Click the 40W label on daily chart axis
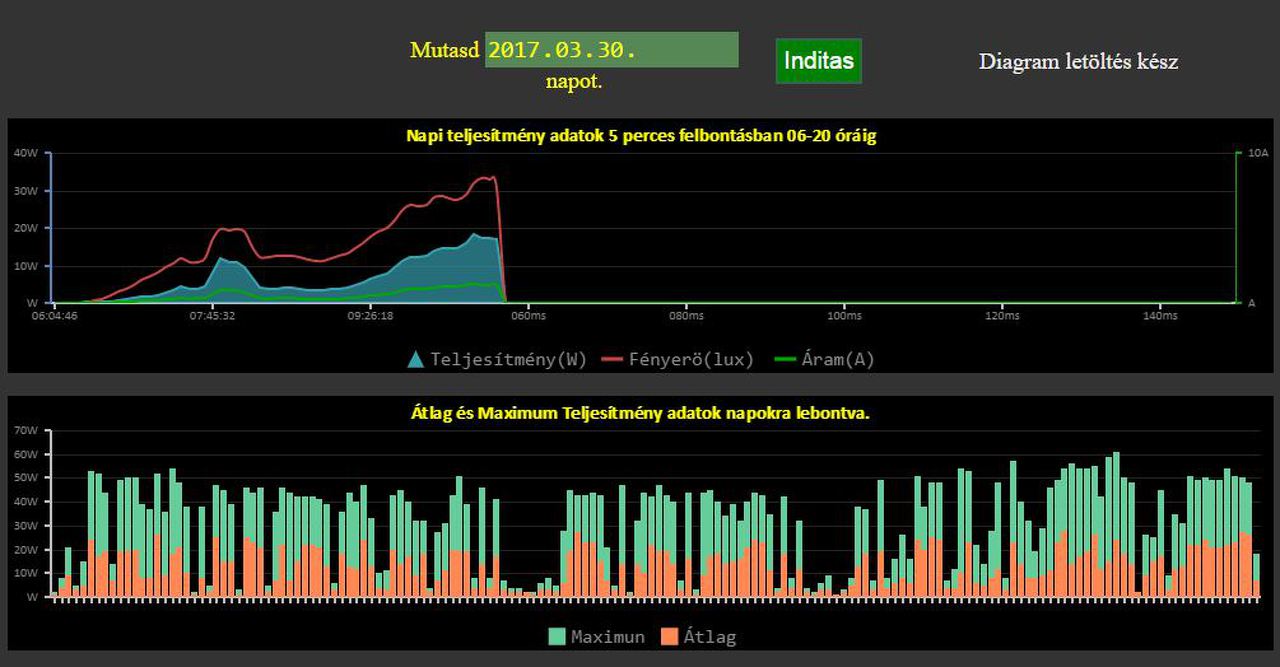 tap(26, 153)
